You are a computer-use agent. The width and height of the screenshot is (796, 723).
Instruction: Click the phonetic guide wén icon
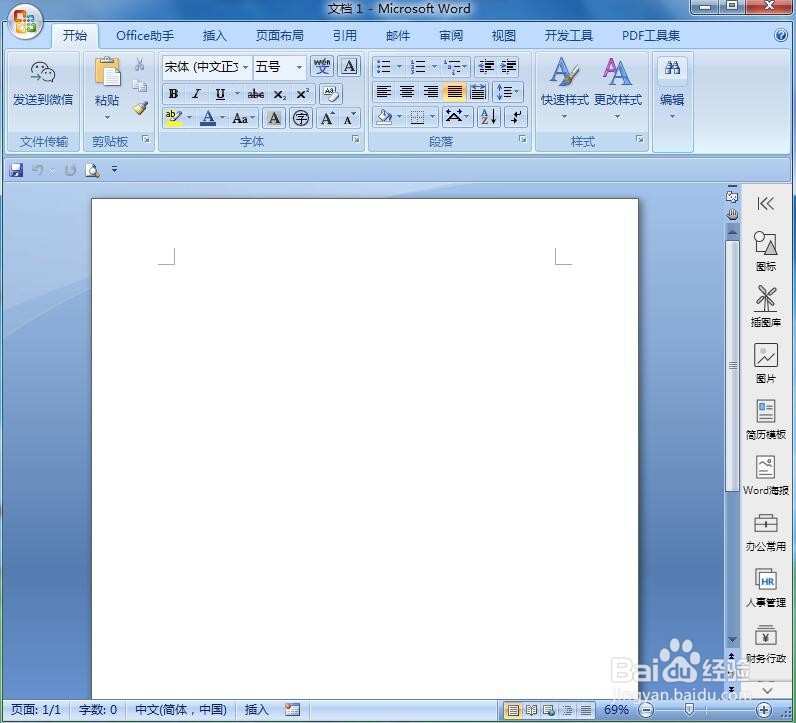[x=322, y=67]
